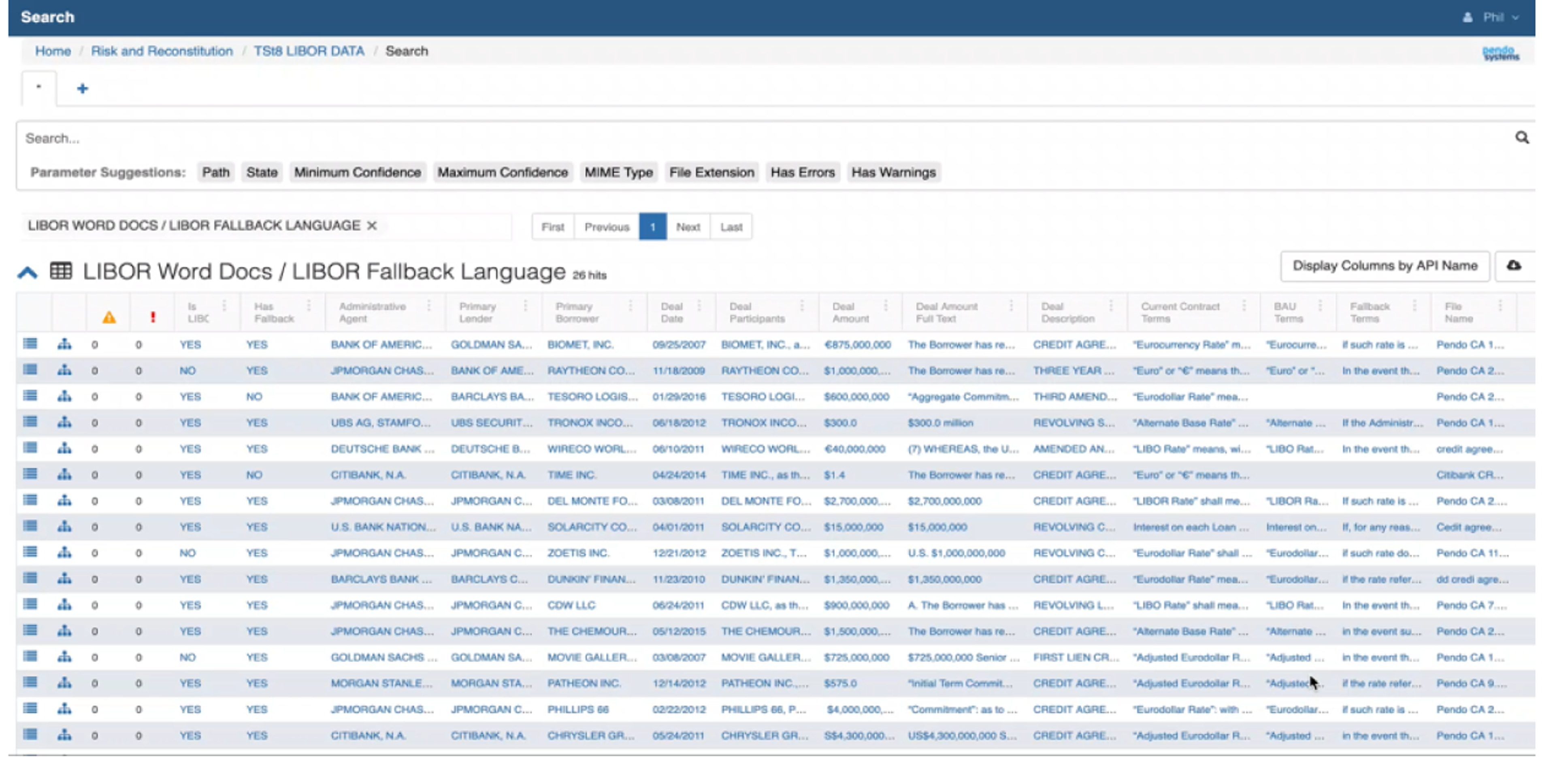Open details list icon for BIOMET, INC. row
Viewport: 1555px width, 784px height.
pos(30,344)
